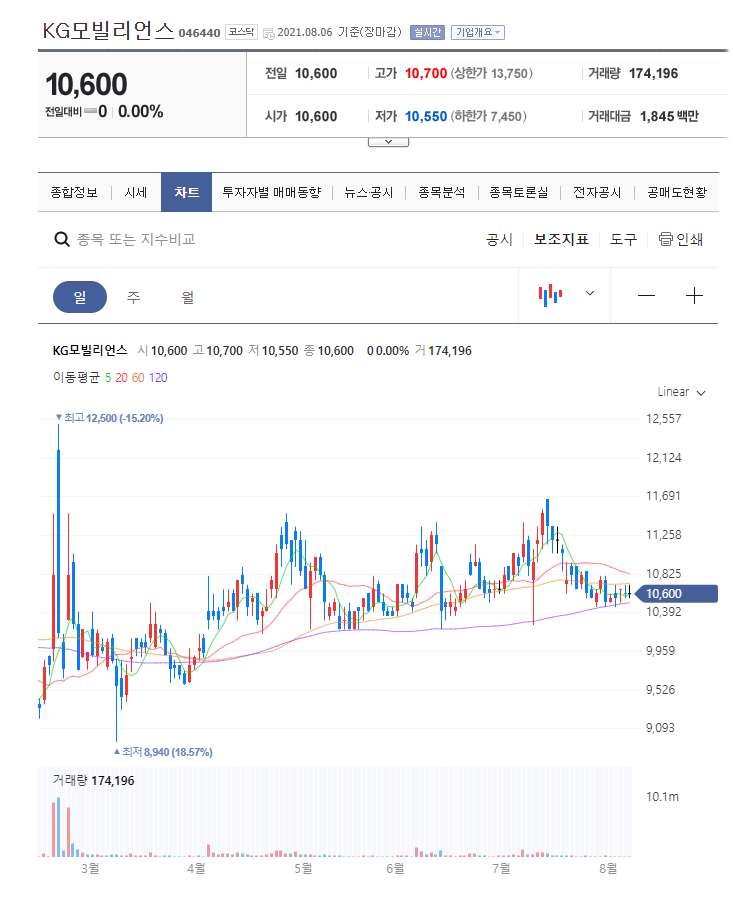Click the 최저 8,940 low marker
The image size is (733, 897).
pyautogui.click(x=163, y=752)
